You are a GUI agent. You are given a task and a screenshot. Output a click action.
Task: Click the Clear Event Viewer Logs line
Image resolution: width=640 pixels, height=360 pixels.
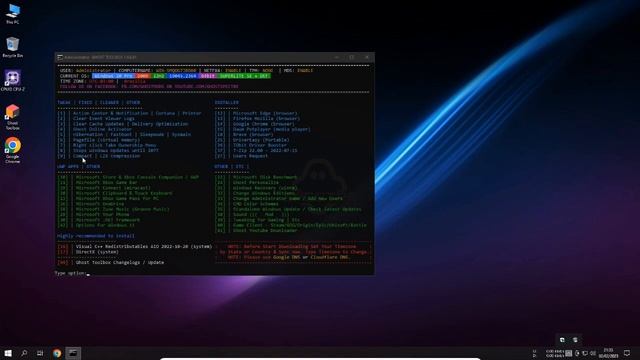coord(96,118)
